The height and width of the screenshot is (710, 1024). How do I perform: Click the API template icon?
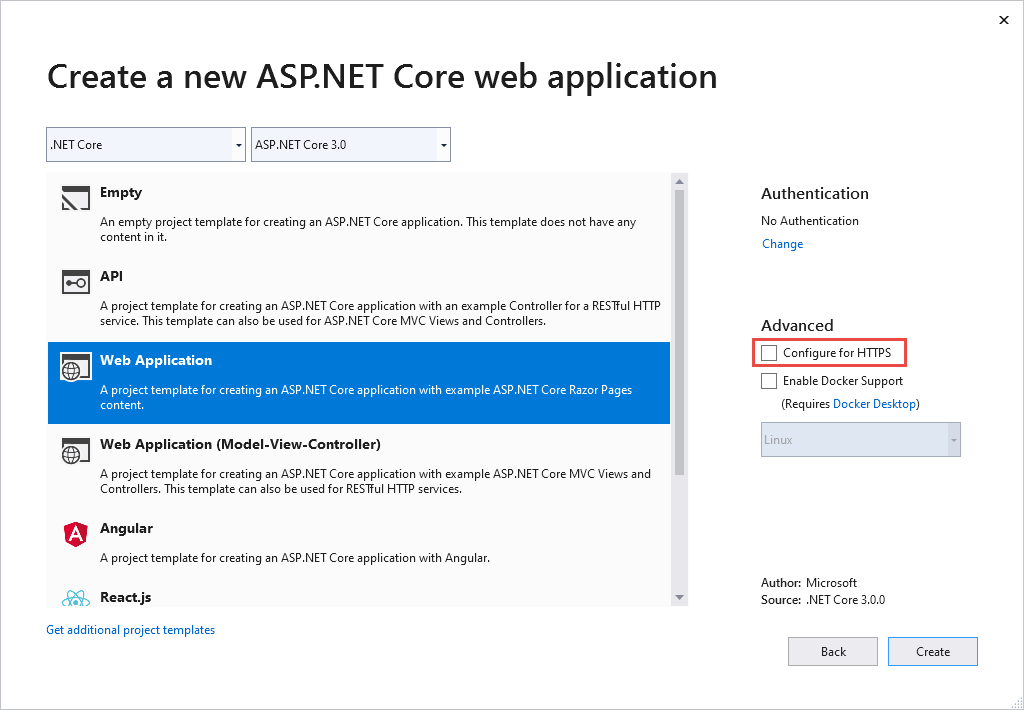76,282
